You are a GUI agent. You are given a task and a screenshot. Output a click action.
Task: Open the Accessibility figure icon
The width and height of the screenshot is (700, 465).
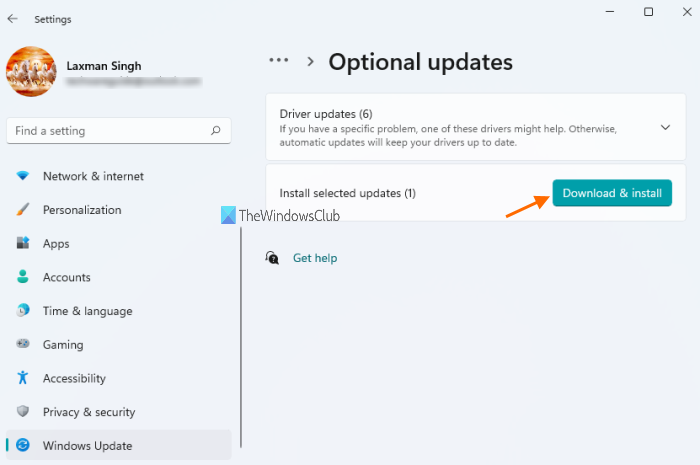tap(22, 378)
